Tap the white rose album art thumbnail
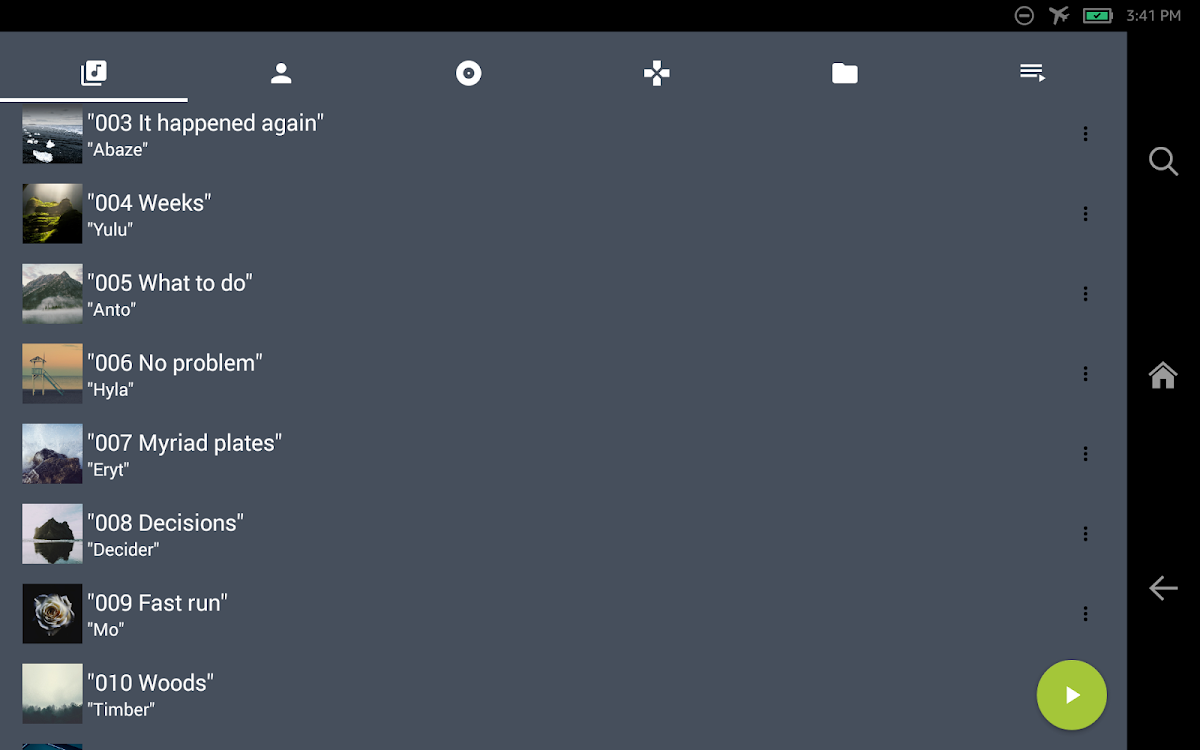Viewport: 1200px width, 750px height. click(x=52, y=614)
